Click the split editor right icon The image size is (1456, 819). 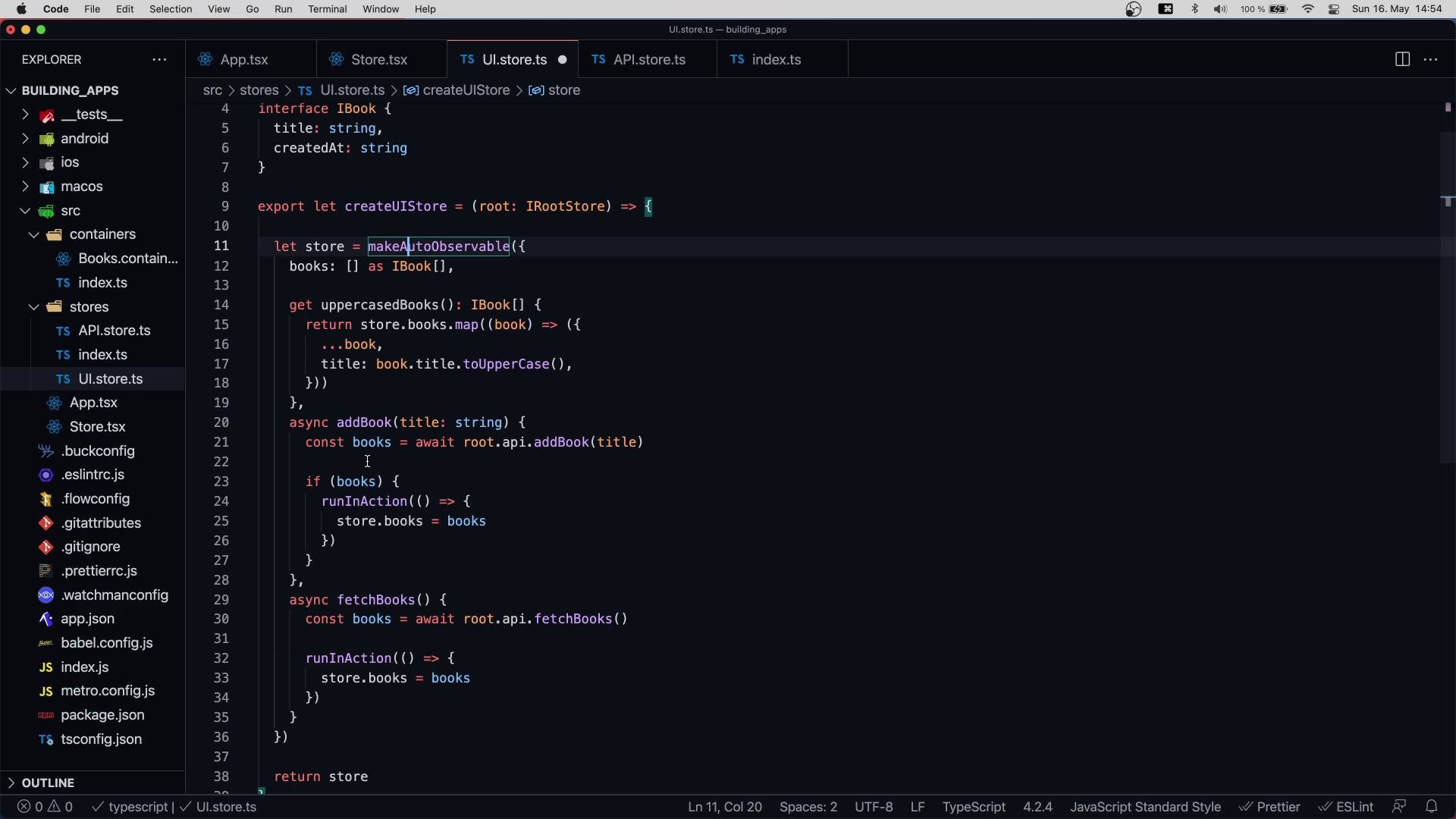1402,59
